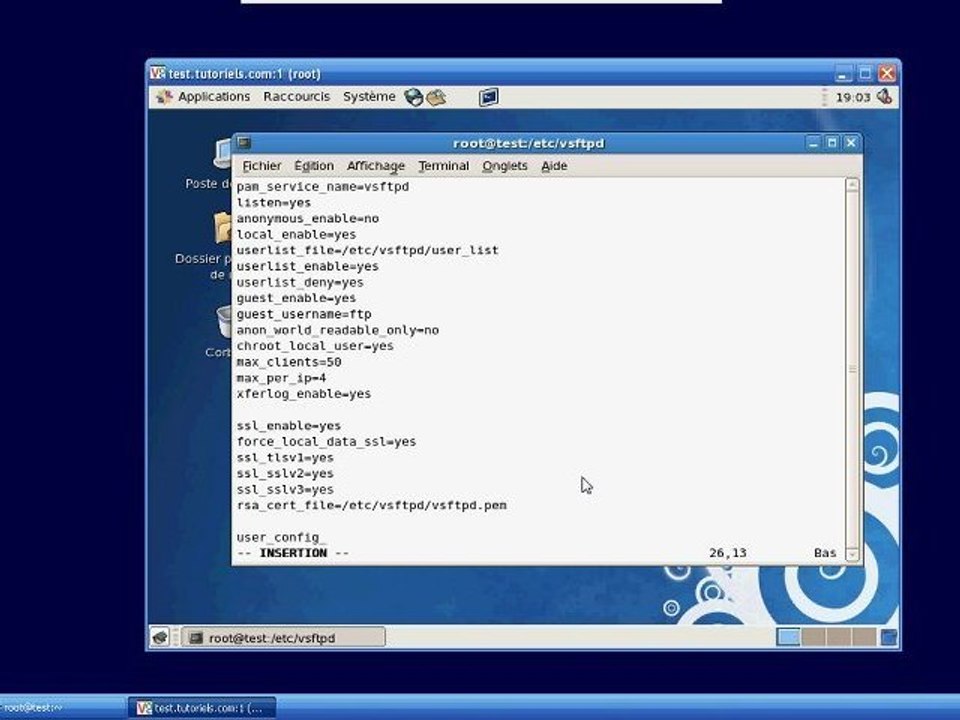
Task: Click line guest_enable=yes
Action: point(296,298)
